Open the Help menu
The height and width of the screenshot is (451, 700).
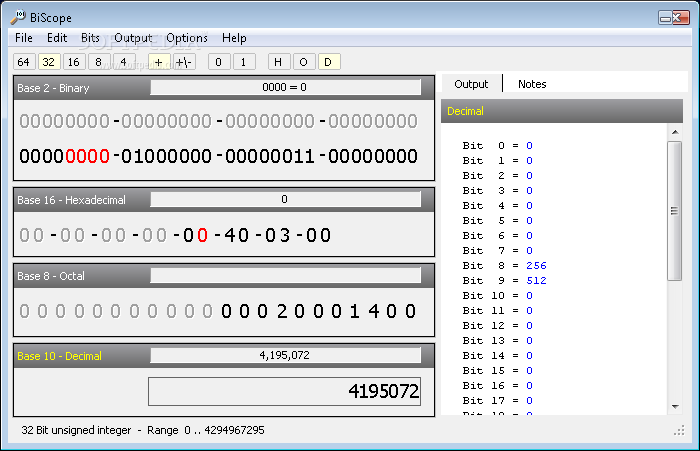pyautogui.click(x=234, y=38)
